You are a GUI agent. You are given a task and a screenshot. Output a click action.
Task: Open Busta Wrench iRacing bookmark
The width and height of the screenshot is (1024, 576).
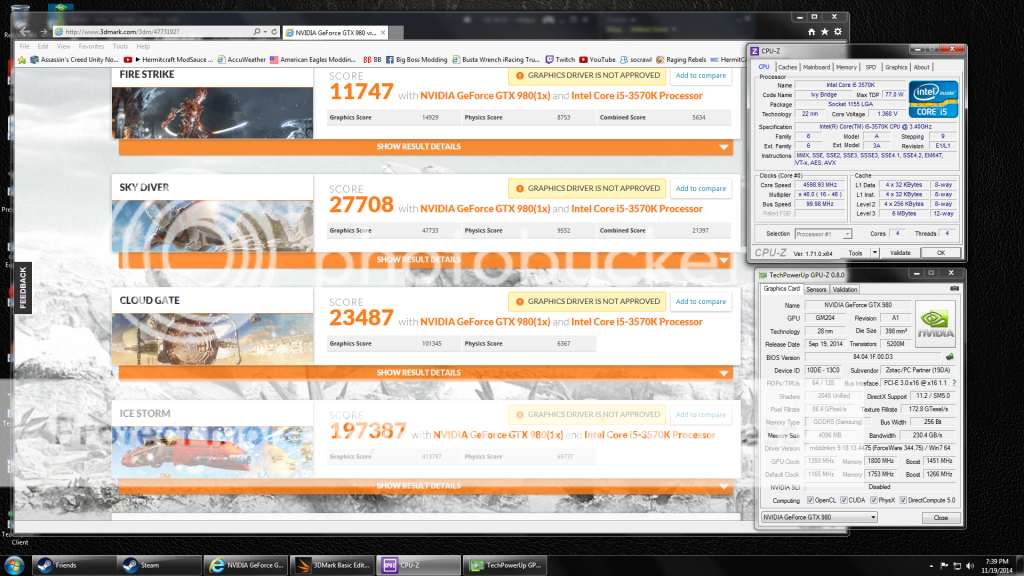coord(496,59)
